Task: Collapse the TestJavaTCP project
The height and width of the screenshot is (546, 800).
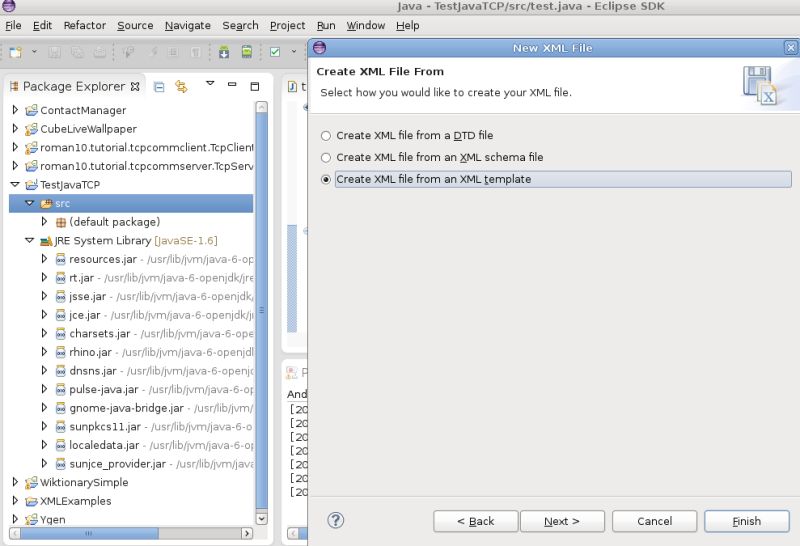Action: pos(15,184)
